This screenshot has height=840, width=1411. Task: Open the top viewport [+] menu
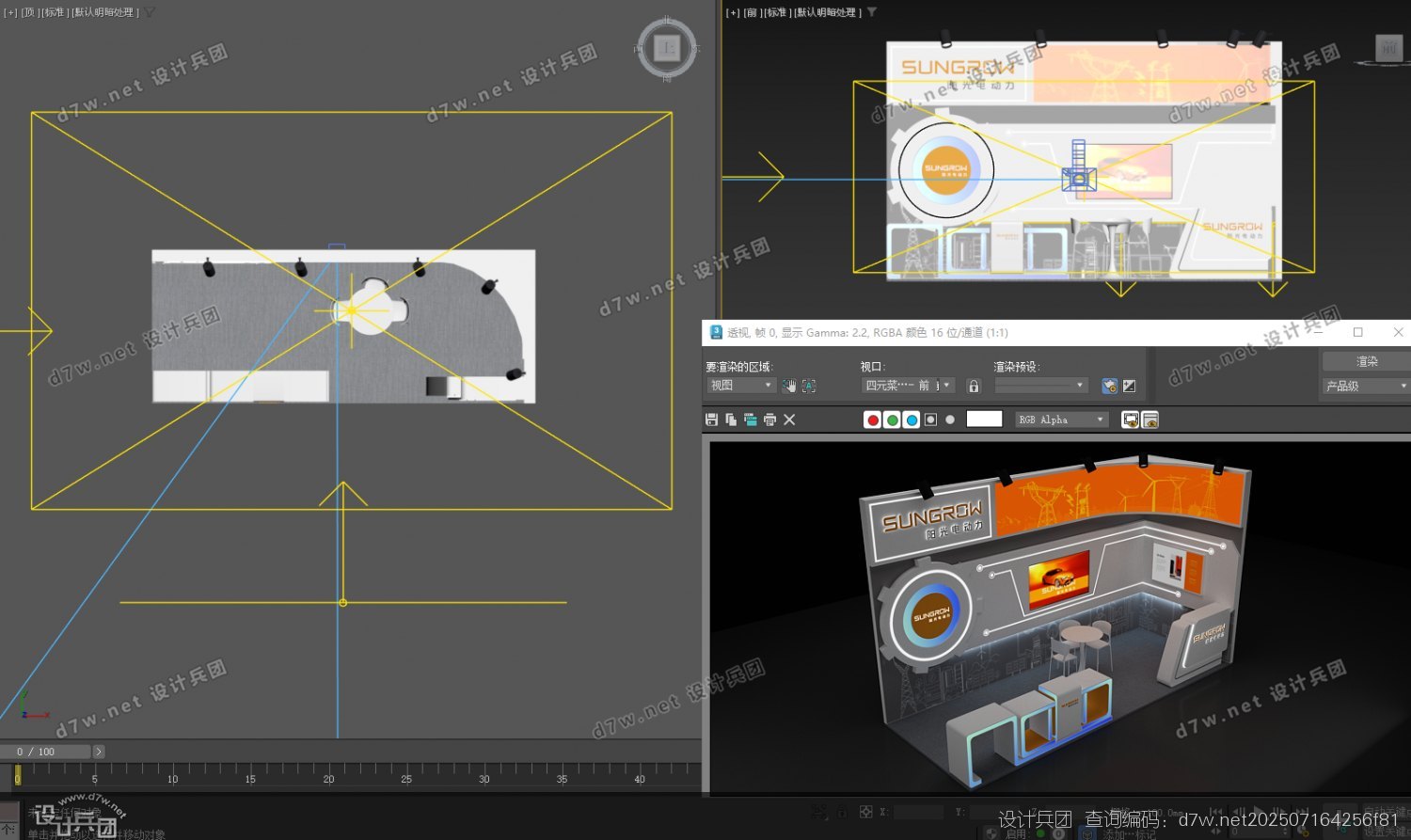click(10, 12)
